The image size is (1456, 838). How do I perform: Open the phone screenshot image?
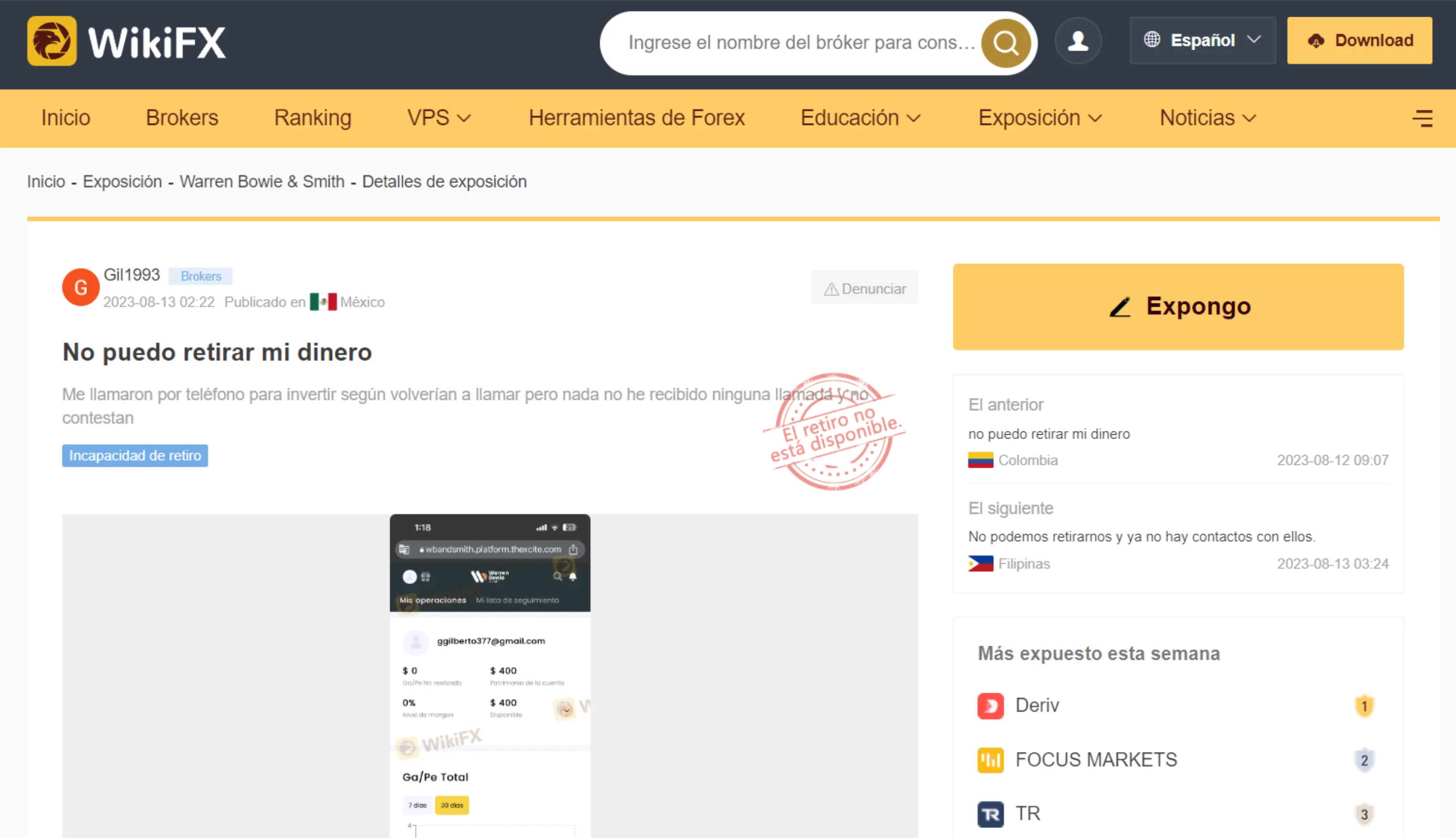click(490, 676)
